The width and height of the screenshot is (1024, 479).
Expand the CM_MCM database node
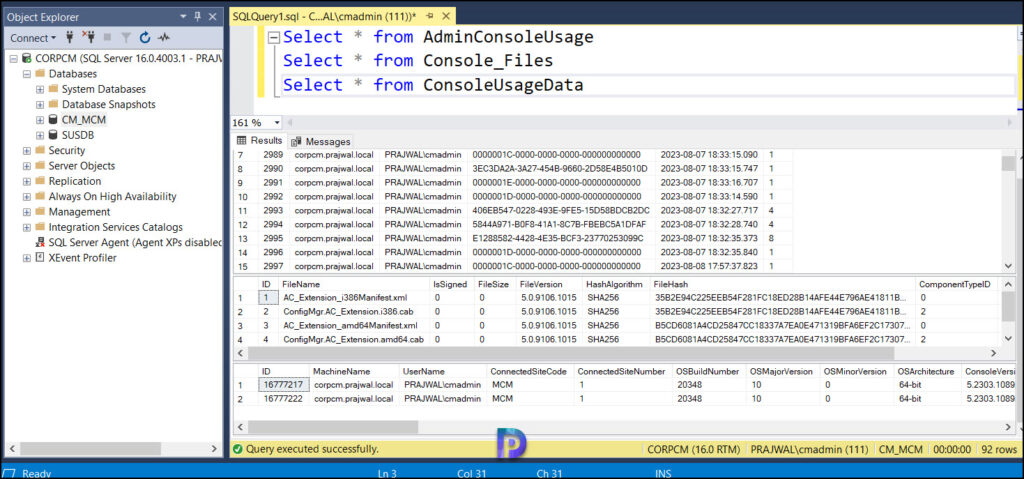point(40,120)
